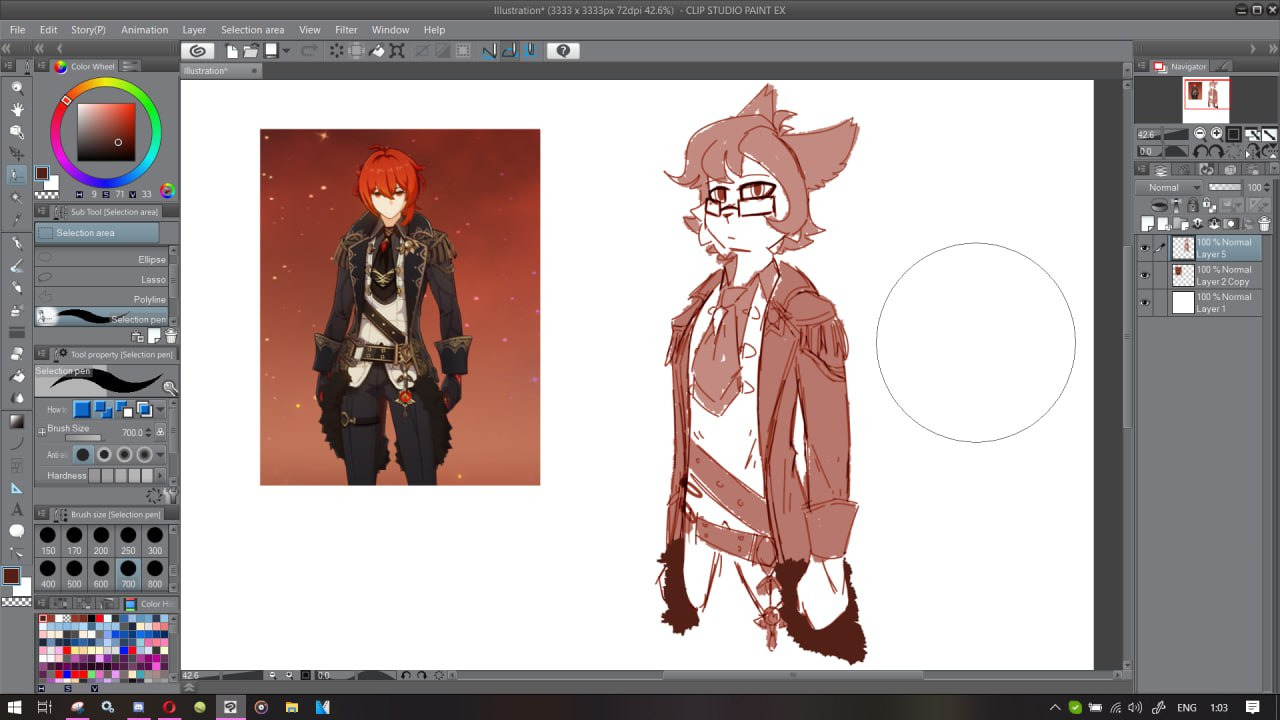
Task: Open the Filter menu
Action: point(346,30)
